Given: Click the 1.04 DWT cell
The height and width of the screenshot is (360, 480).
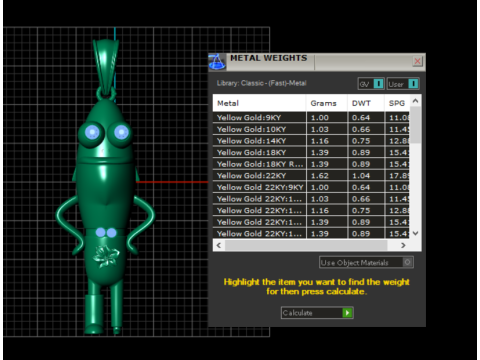Looking at the screenshot, I should (366, 176).
